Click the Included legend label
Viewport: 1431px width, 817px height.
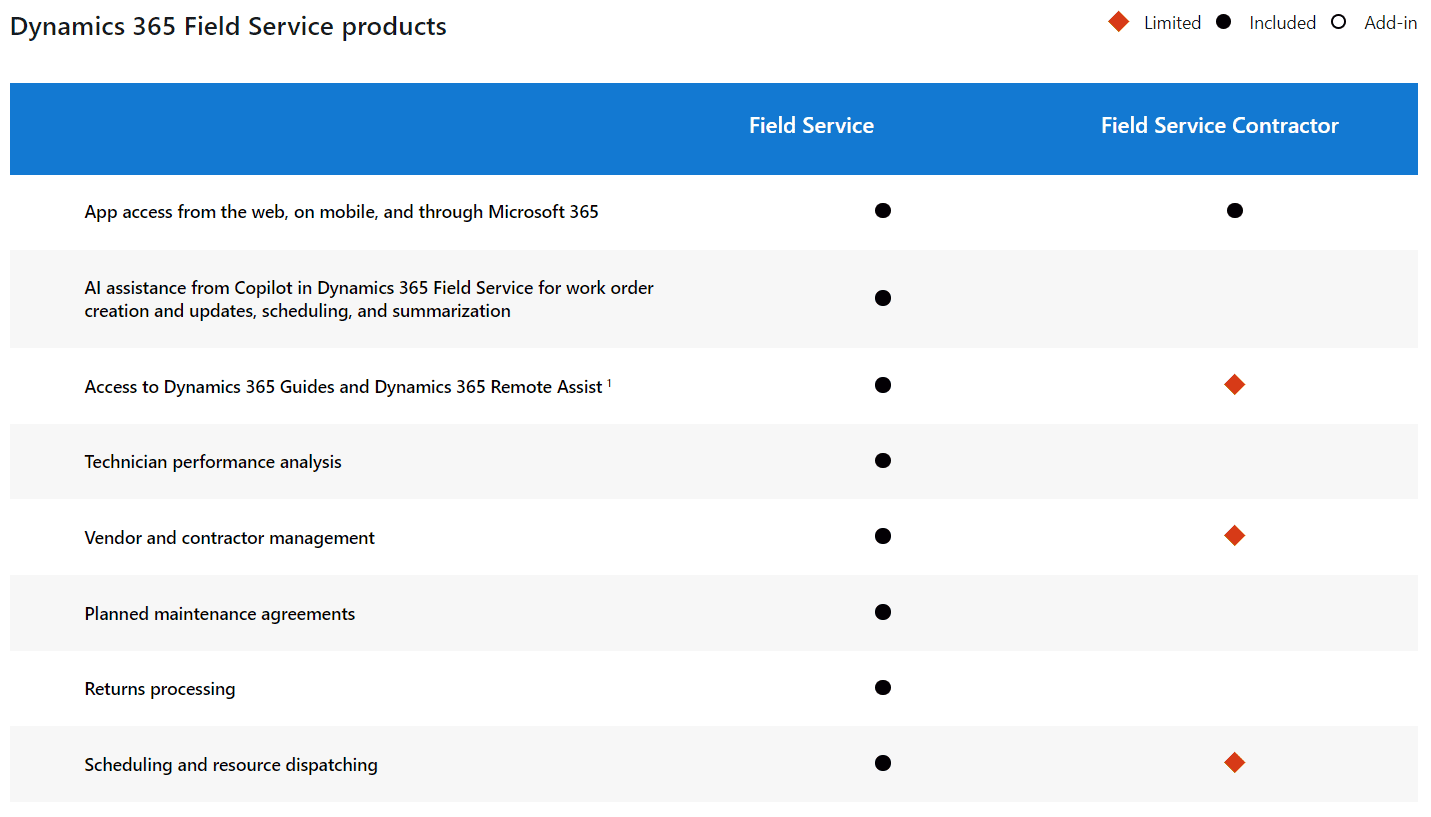click(1282, 23)
